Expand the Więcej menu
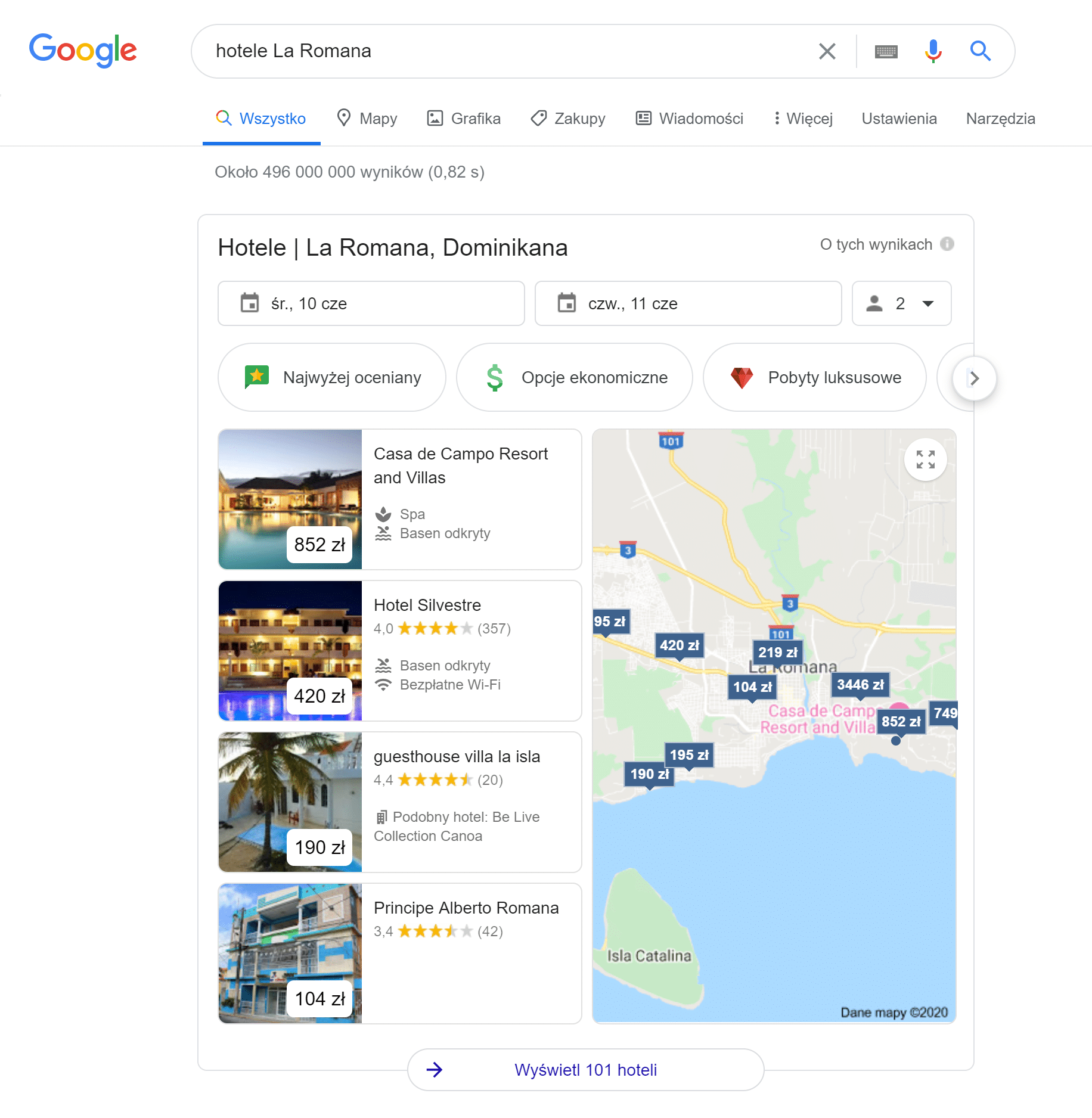1092x1118 pixels. 802,119
